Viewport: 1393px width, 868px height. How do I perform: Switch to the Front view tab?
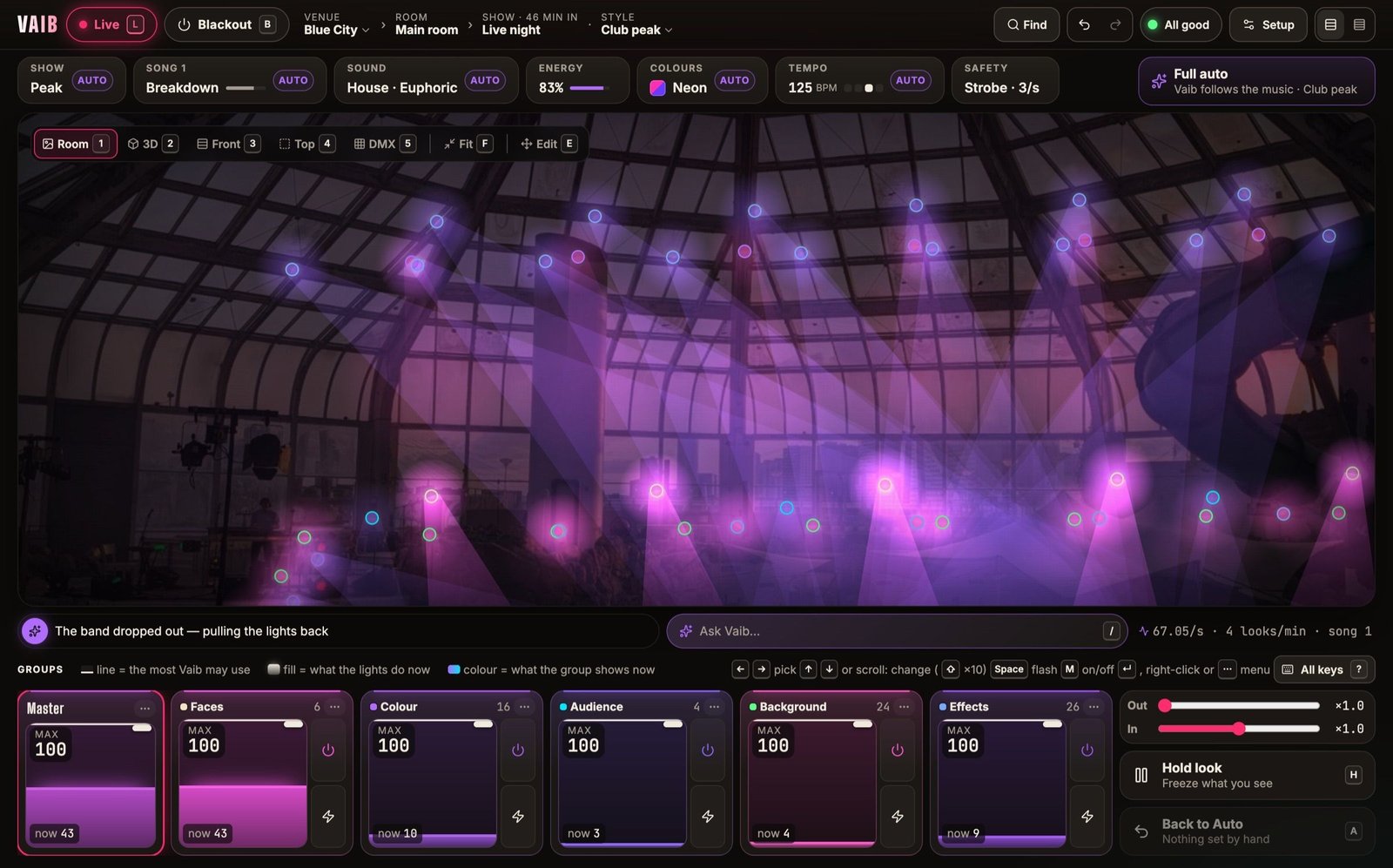point(228,144)
